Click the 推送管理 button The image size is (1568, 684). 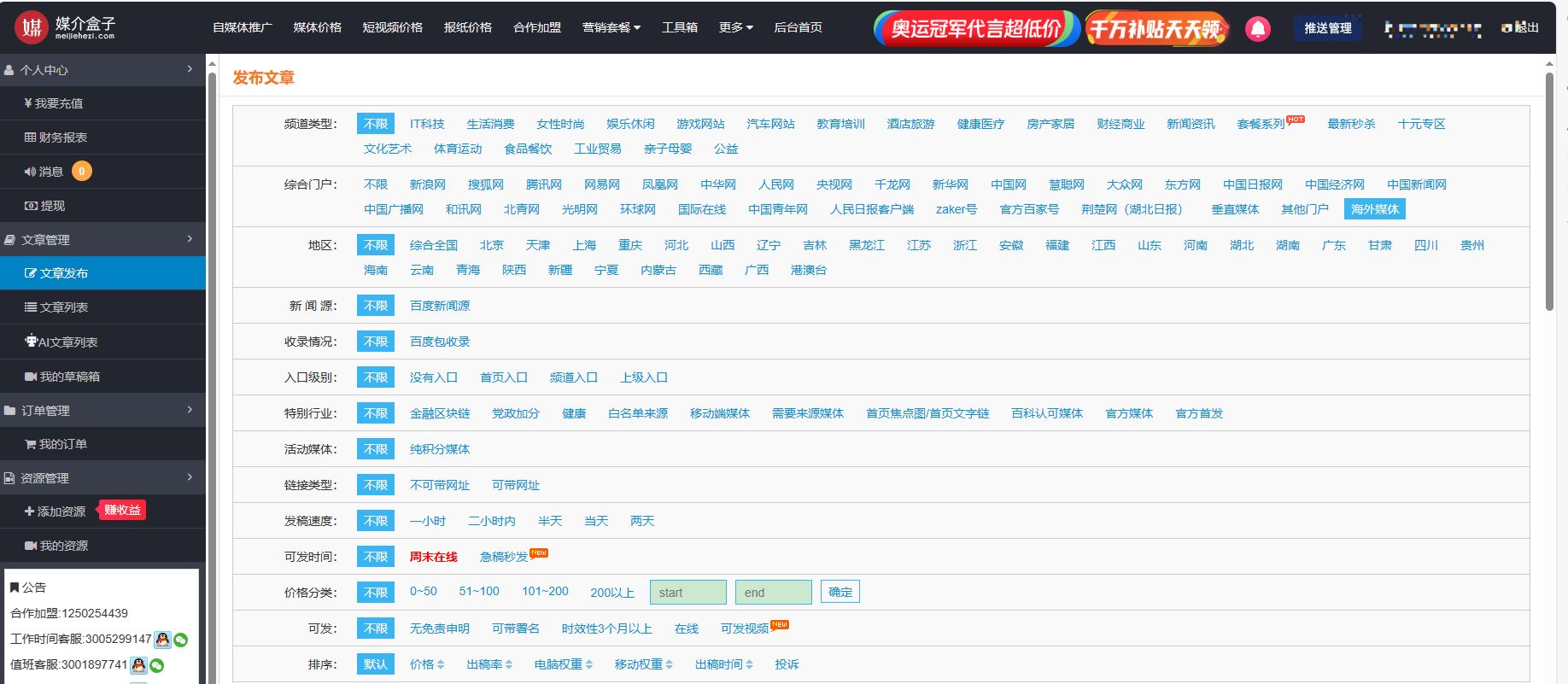(1328, 28)
